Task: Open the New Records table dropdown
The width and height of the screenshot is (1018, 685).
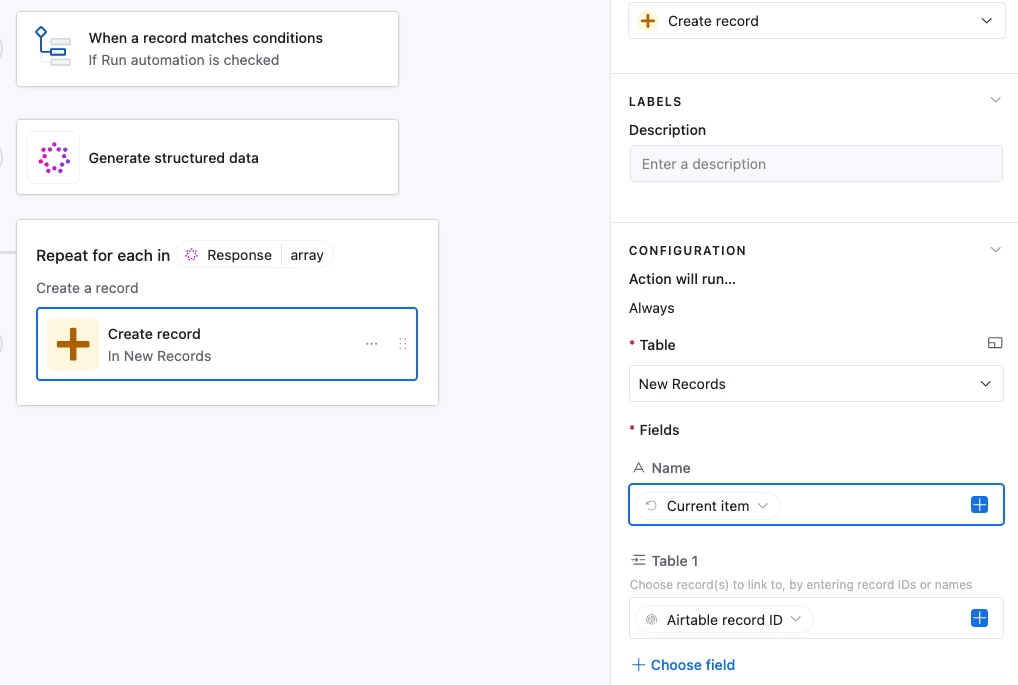Action: pyautogui.click(x=816, y=384)
